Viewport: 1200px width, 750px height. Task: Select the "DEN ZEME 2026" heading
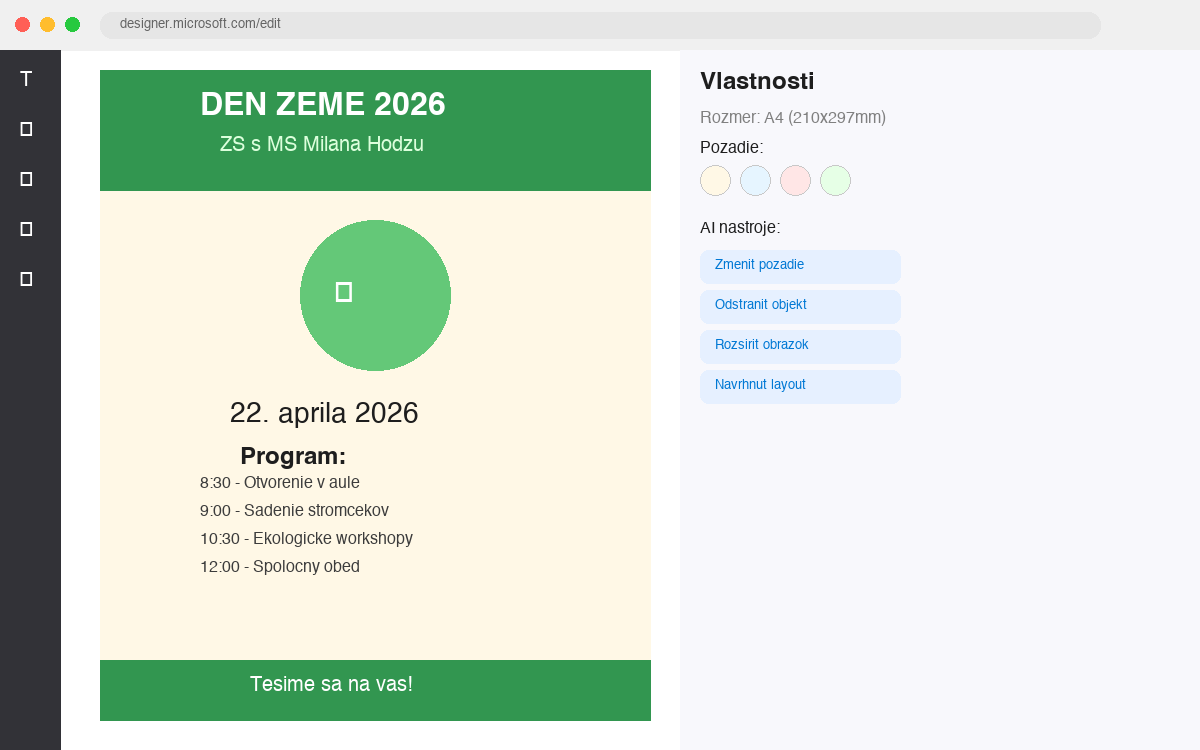point(322,104)
